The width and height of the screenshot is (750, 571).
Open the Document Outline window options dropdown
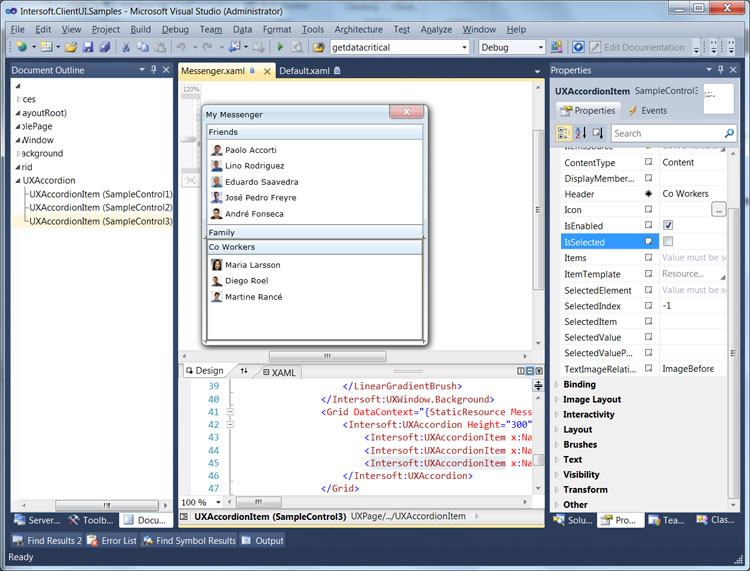point(142,70)
